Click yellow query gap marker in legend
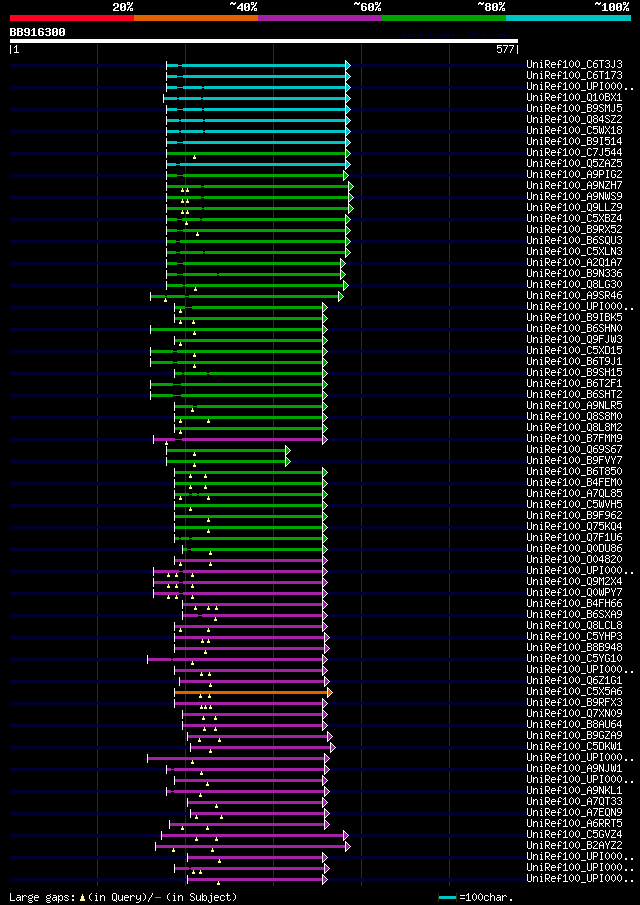Screen dimensions: 640x905 click(82, 897)
